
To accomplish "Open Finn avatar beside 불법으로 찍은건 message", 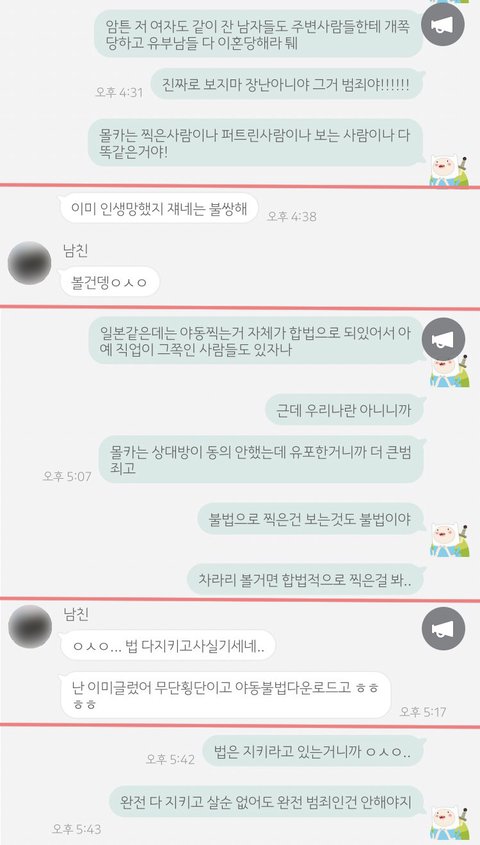I will click(x=450, y=541).
